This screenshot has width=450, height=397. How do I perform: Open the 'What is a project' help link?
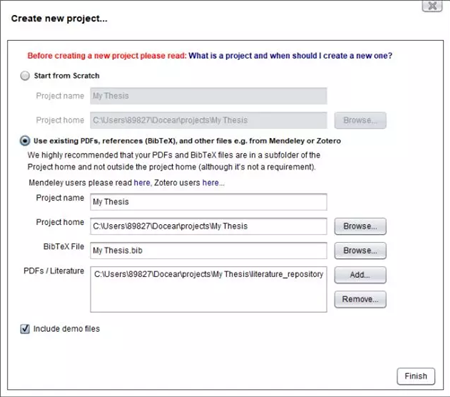290,56
